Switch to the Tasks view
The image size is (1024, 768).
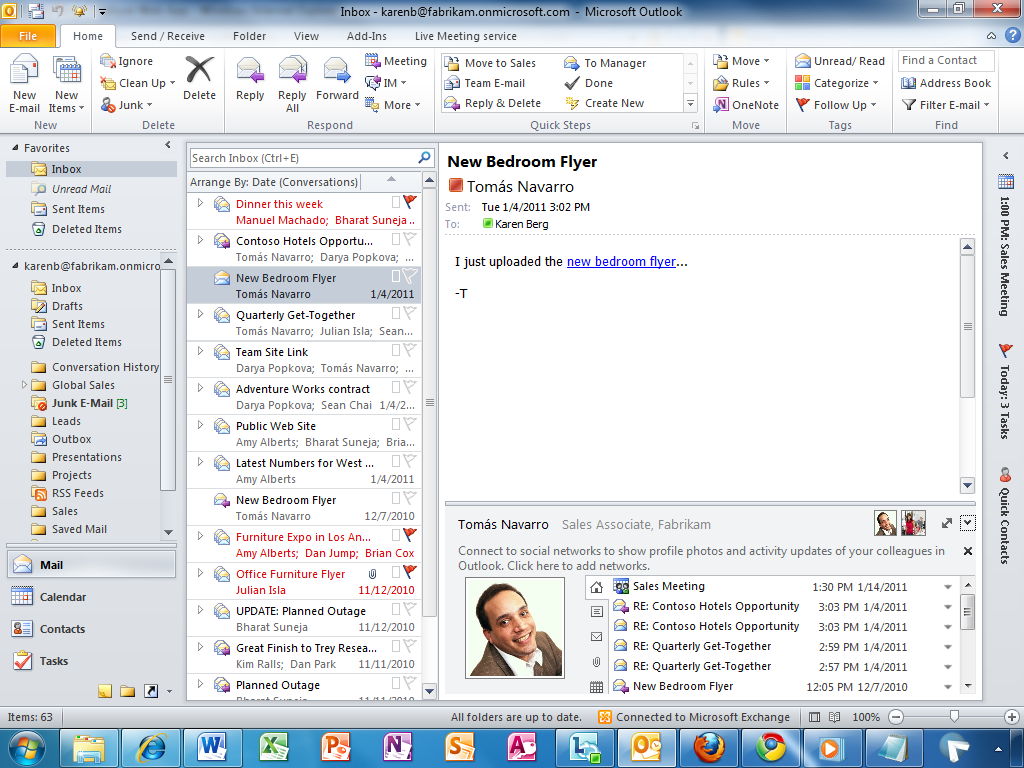(91, 661)
